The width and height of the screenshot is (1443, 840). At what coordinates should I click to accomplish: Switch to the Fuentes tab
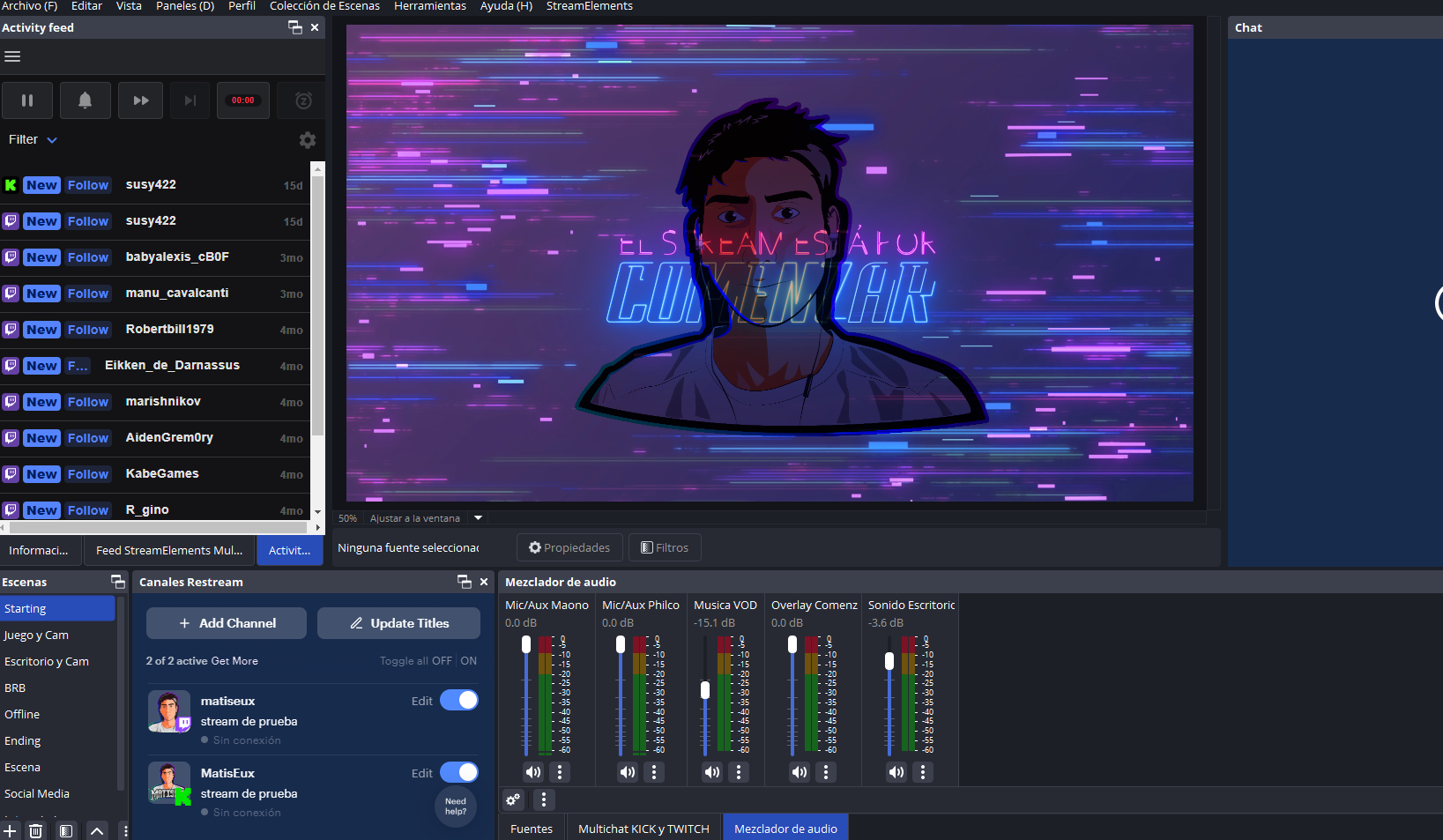532,829
